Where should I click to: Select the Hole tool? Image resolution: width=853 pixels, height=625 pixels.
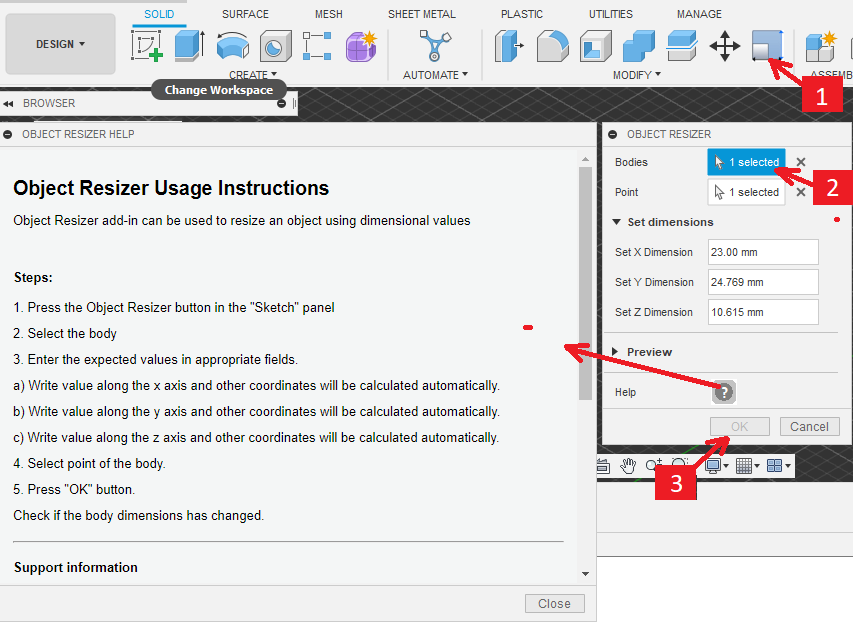coord(275,46)
